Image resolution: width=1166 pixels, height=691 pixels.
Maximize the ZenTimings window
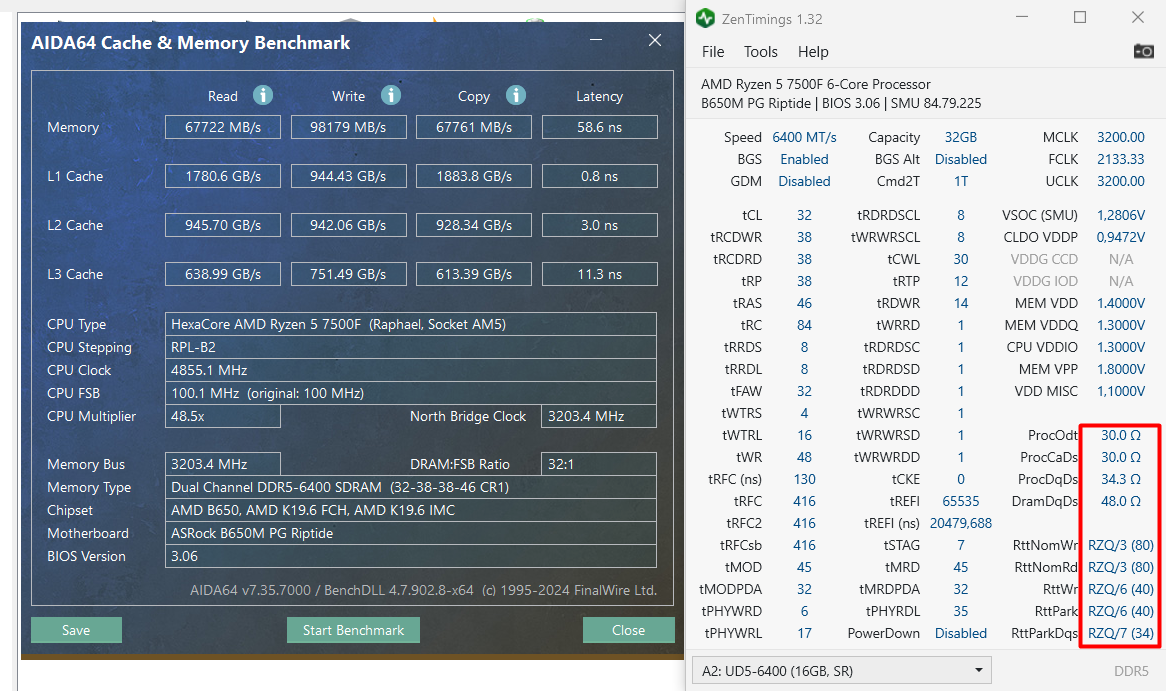pos(1080,17)
